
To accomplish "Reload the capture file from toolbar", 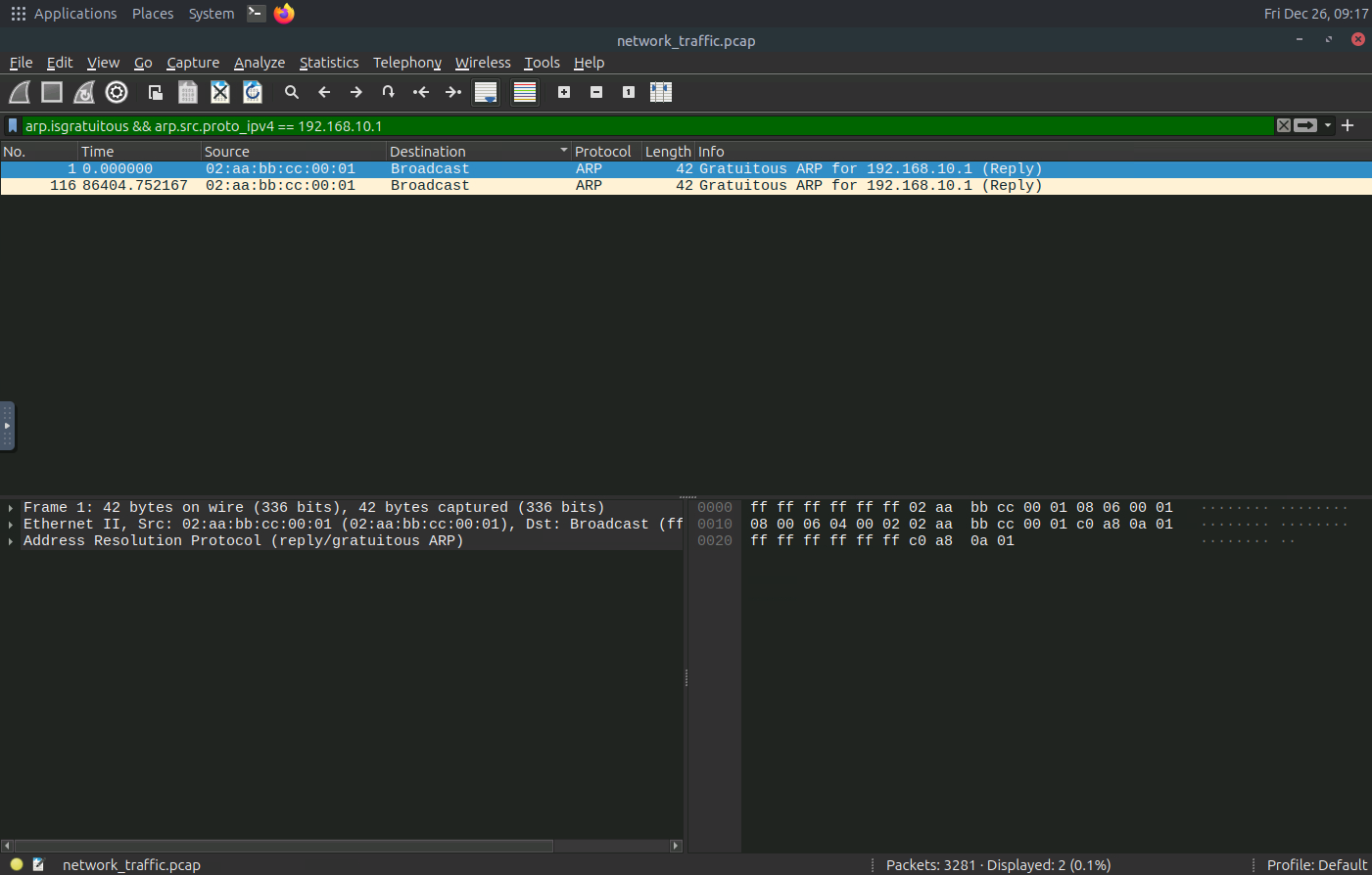I will tap(253, 92).
